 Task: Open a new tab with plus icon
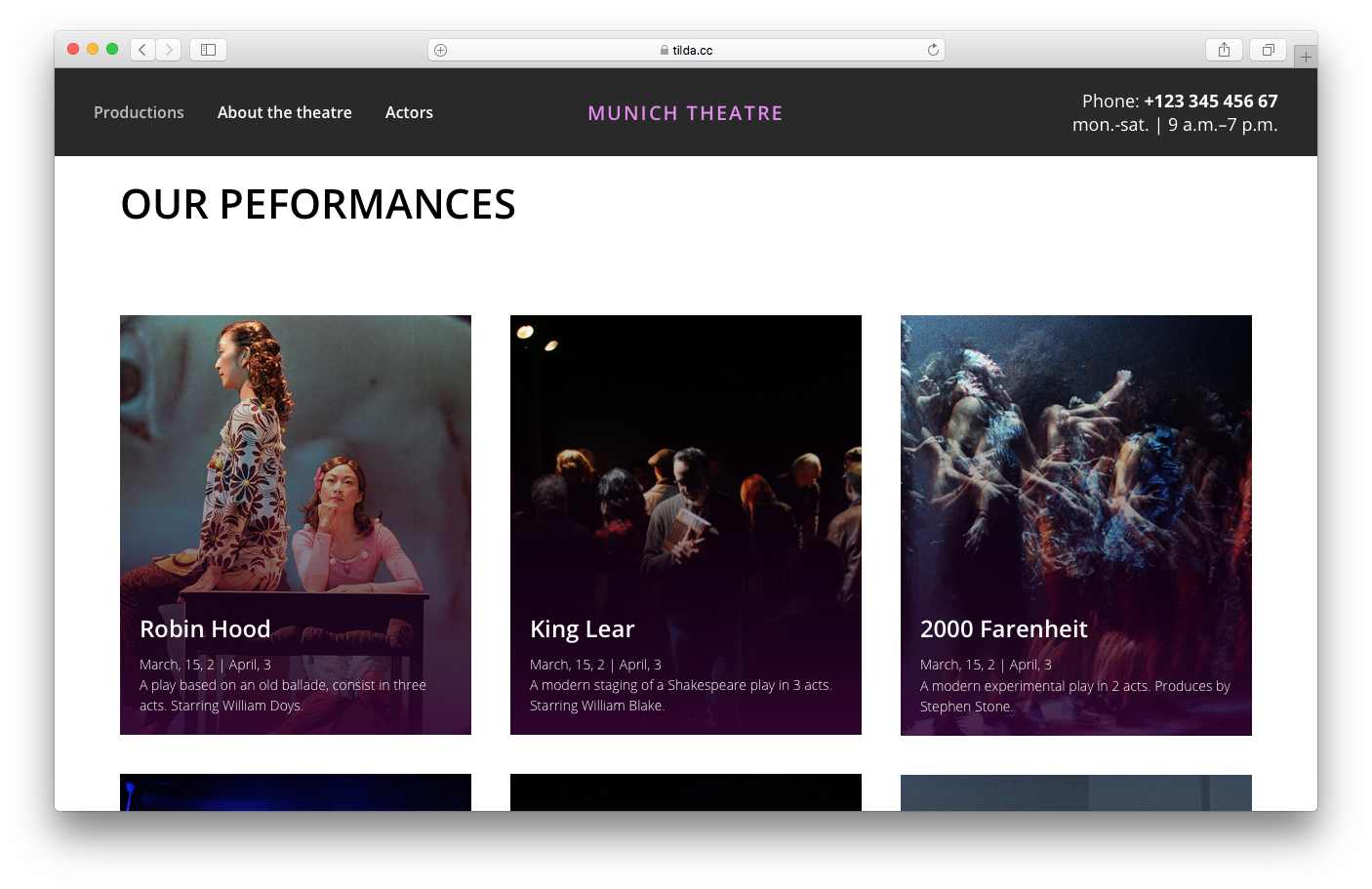(1306, 58)
